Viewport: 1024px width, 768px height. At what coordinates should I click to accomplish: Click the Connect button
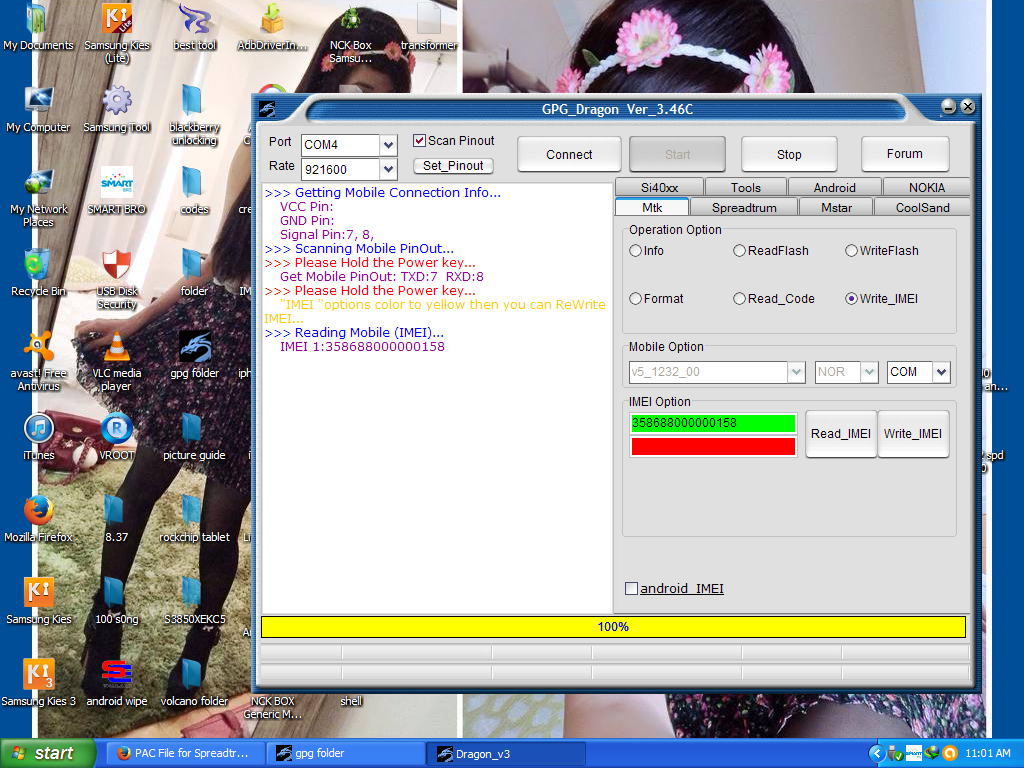pos(569,155)
